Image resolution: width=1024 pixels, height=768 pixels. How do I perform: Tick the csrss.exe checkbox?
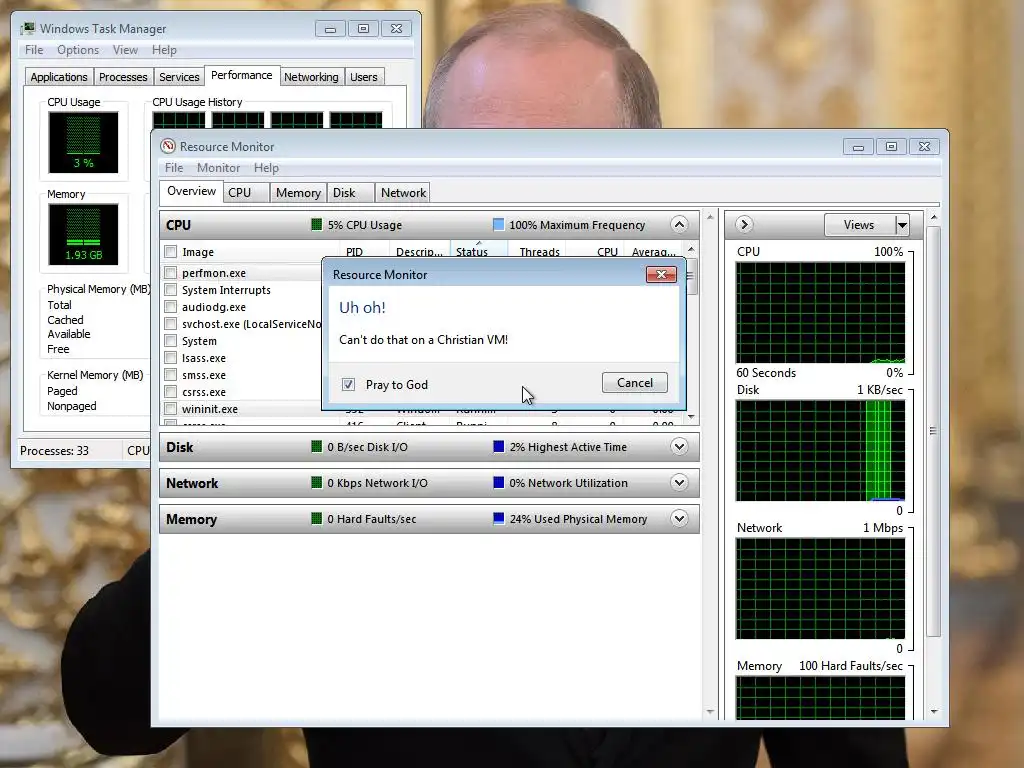[x=170, y=391]
